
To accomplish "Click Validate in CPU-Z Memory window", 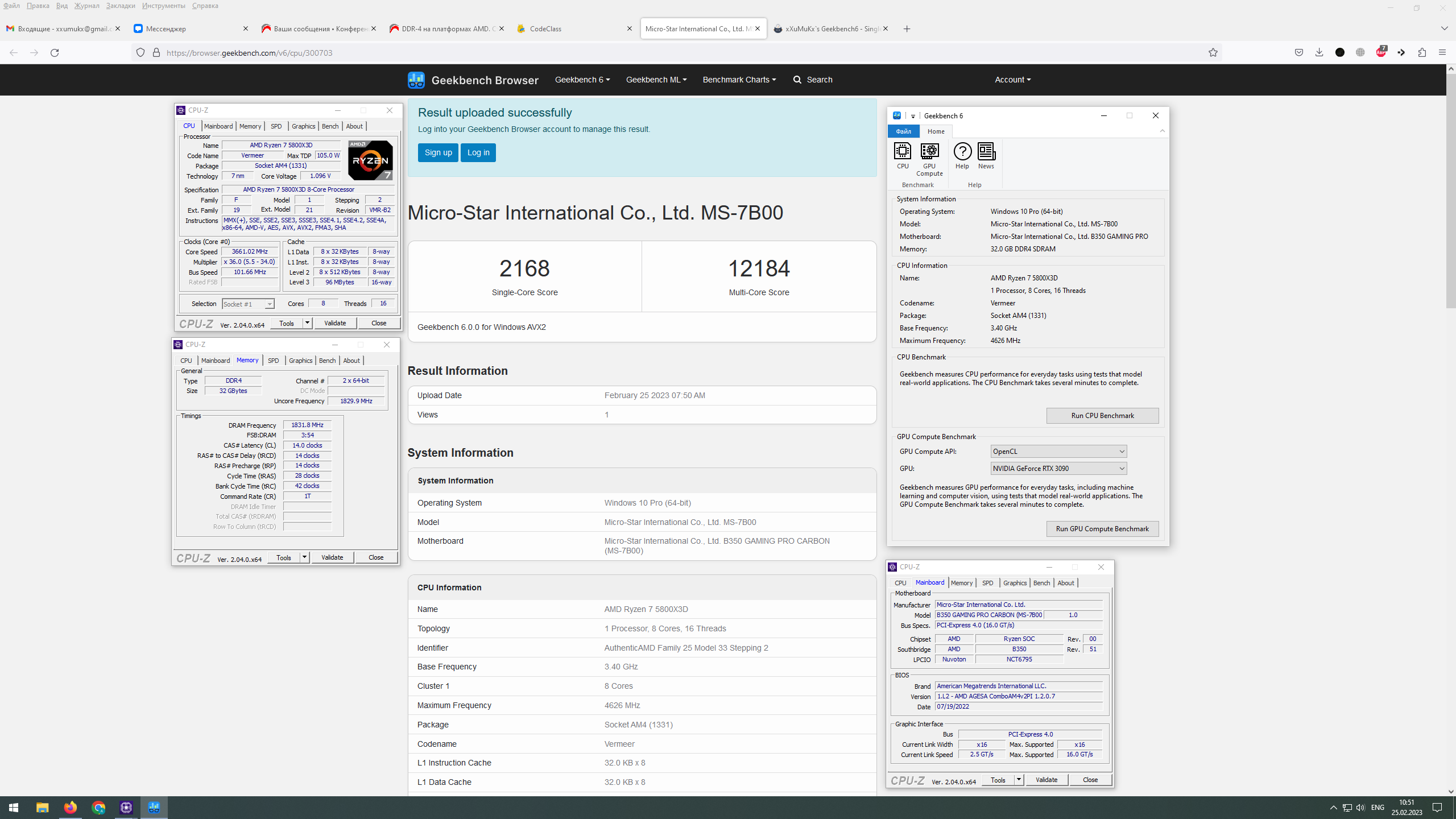I will tap(332, 557).
